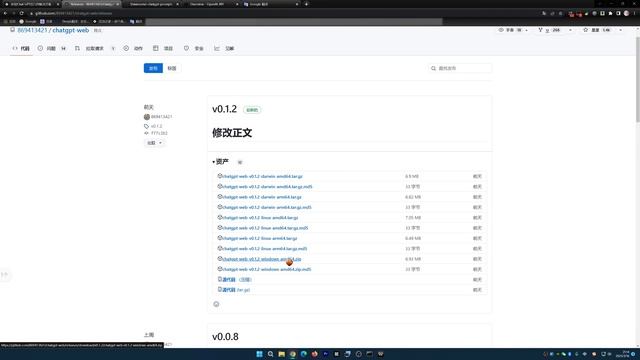This screenshot has height=360, width=640.
Task: Expand the side panel arrow at left edge
Action: click(4, 275)
